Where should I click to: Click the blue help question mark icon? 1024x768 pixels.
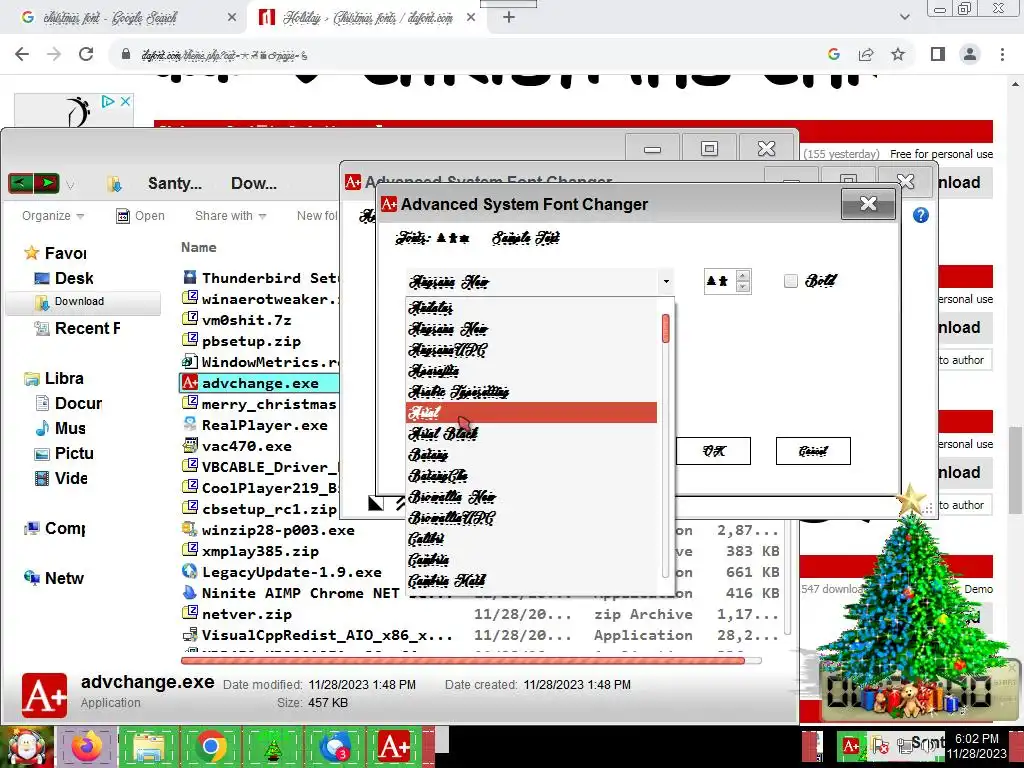[x=921, y=215]
